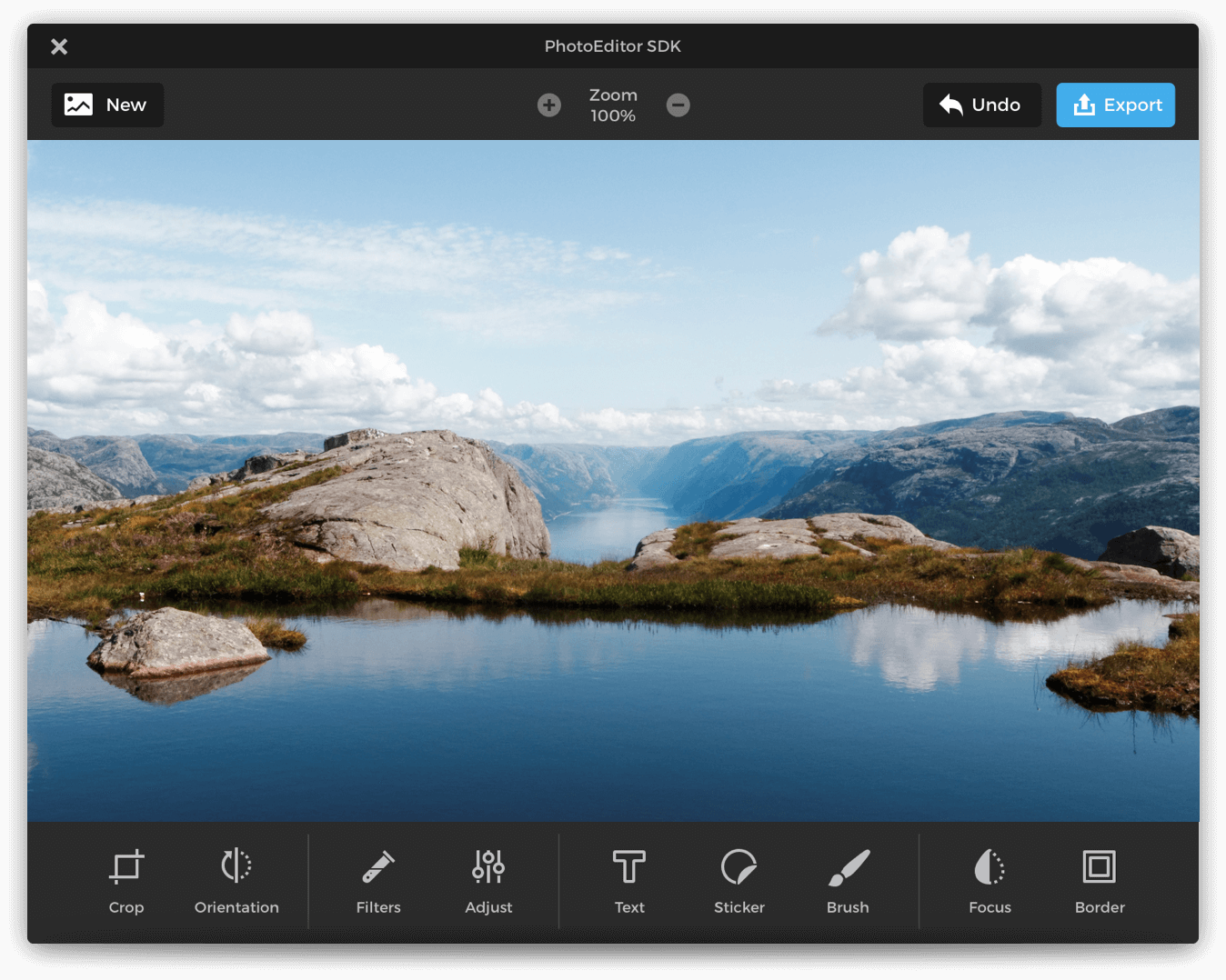Open the Orientation tool
1226x980 pixels.
point(236,882)
